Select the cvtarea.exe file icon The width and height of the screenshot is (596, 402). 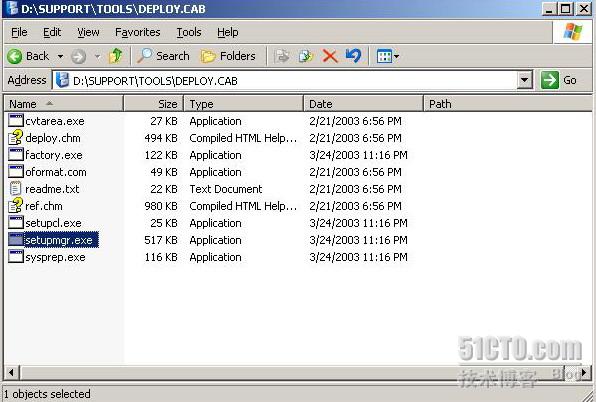pos(16,121)
